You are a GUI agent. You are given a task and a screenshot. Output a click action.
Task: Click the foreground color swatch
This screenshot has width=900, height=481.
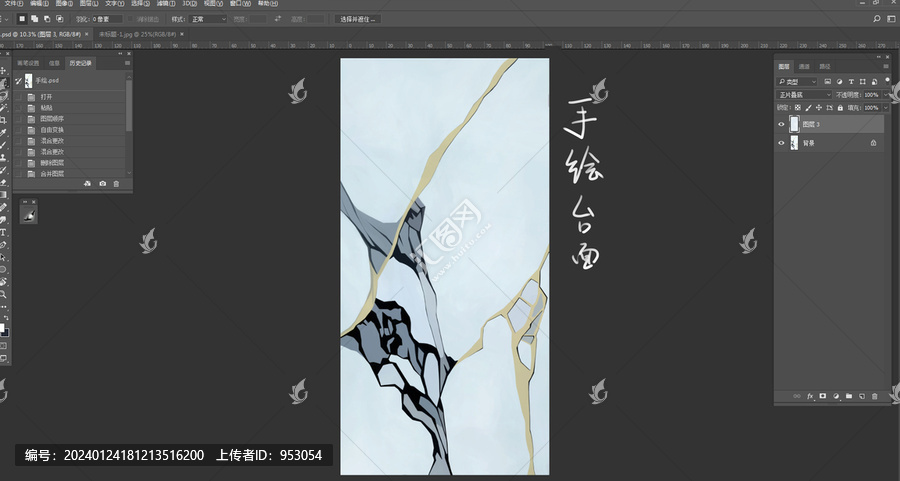tap(1, 328)
